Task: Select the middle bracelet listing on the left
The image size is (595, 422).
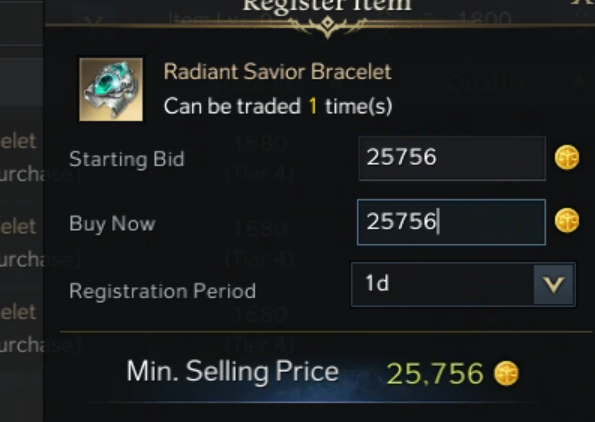Action: coord(21,243)
